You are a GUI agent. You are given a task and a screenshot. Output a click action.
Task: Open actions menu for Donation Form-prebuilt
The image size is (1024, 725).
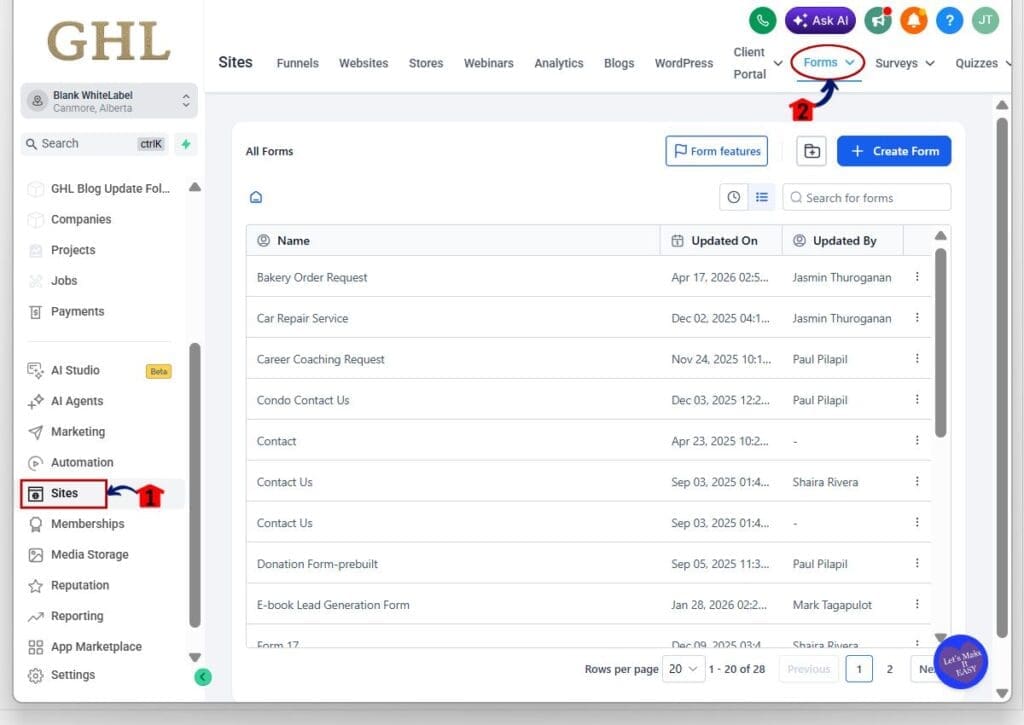(917, 564)
